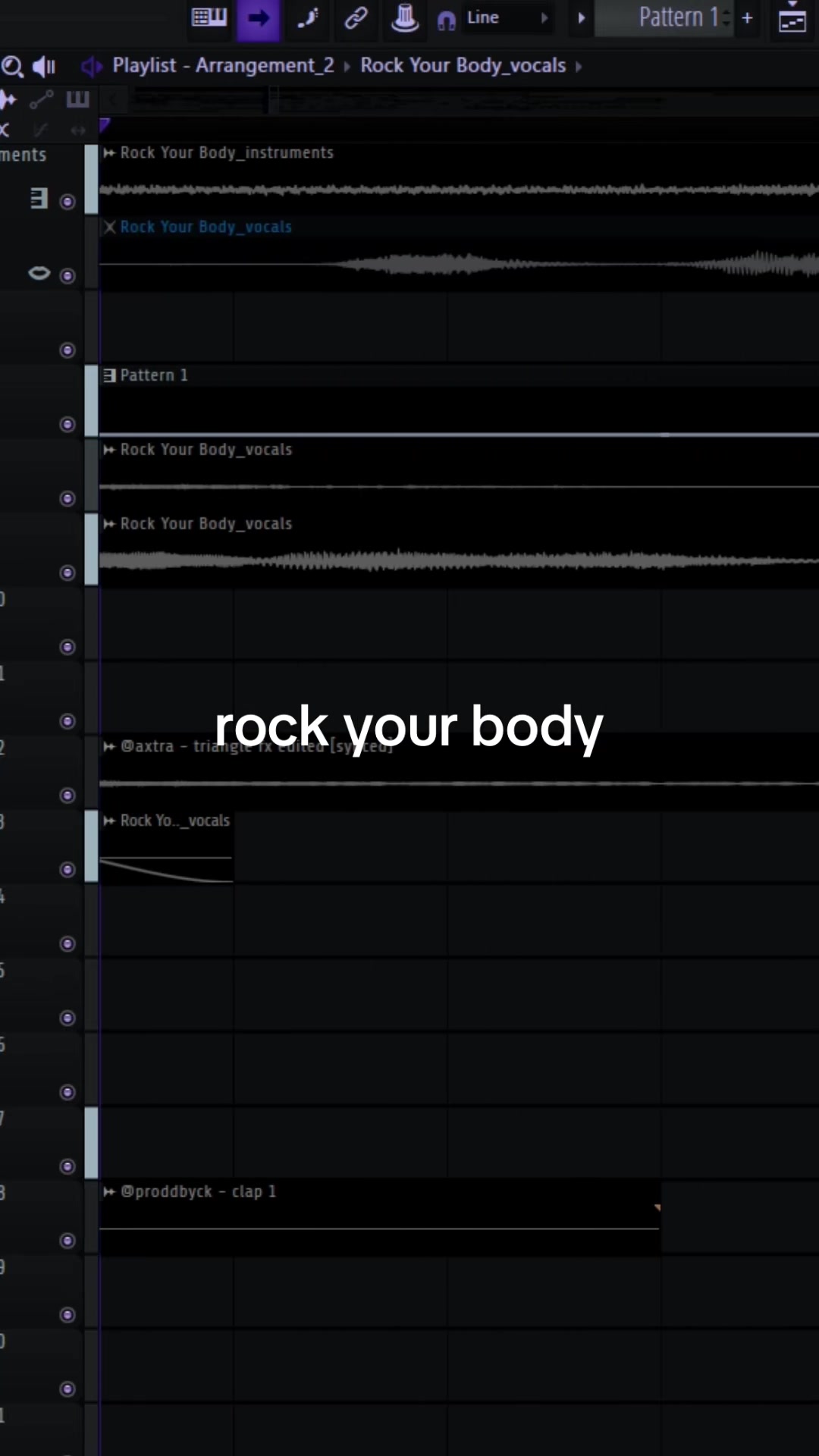Click the scroll-left arrow beside overview bar
The image size is (819, 1456).
[x=113, y=99]
